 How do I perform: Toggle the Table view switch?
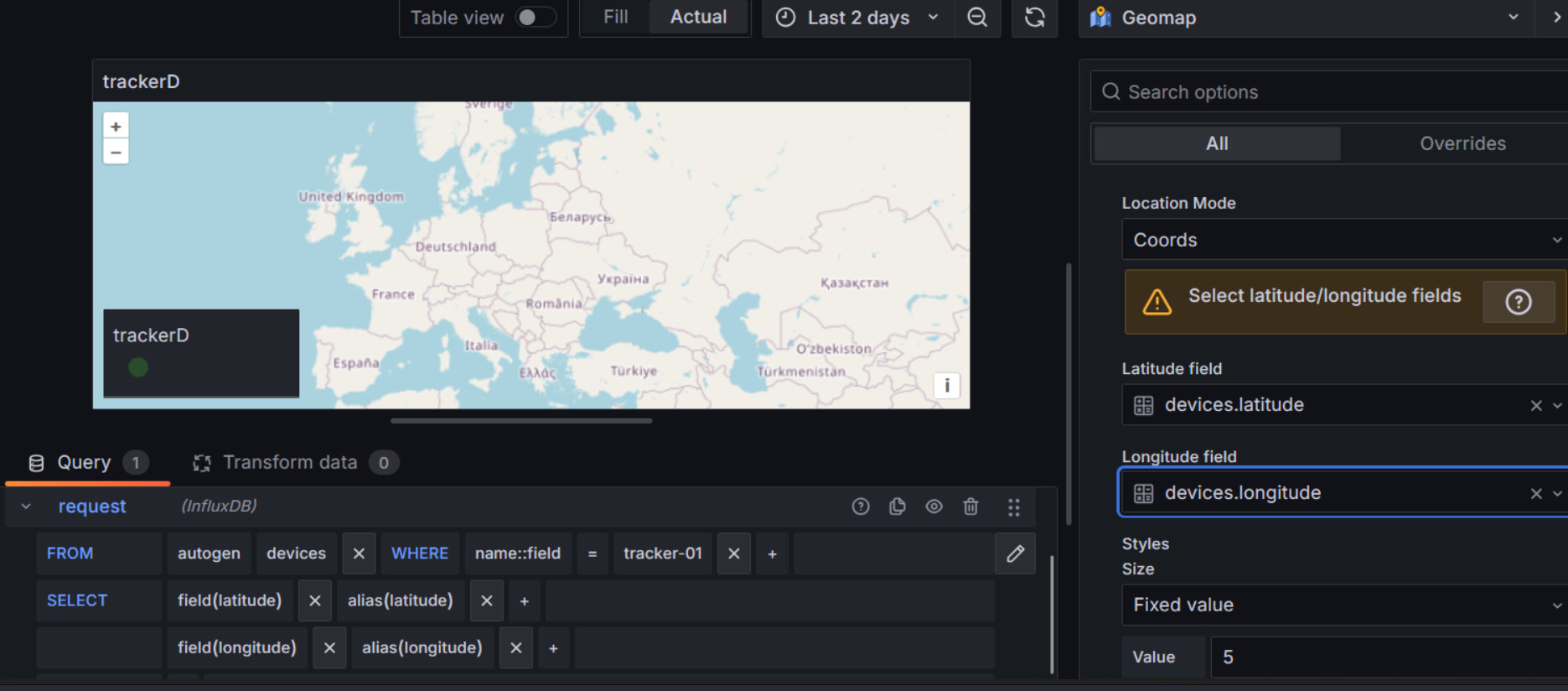click(x=535, y=18)
